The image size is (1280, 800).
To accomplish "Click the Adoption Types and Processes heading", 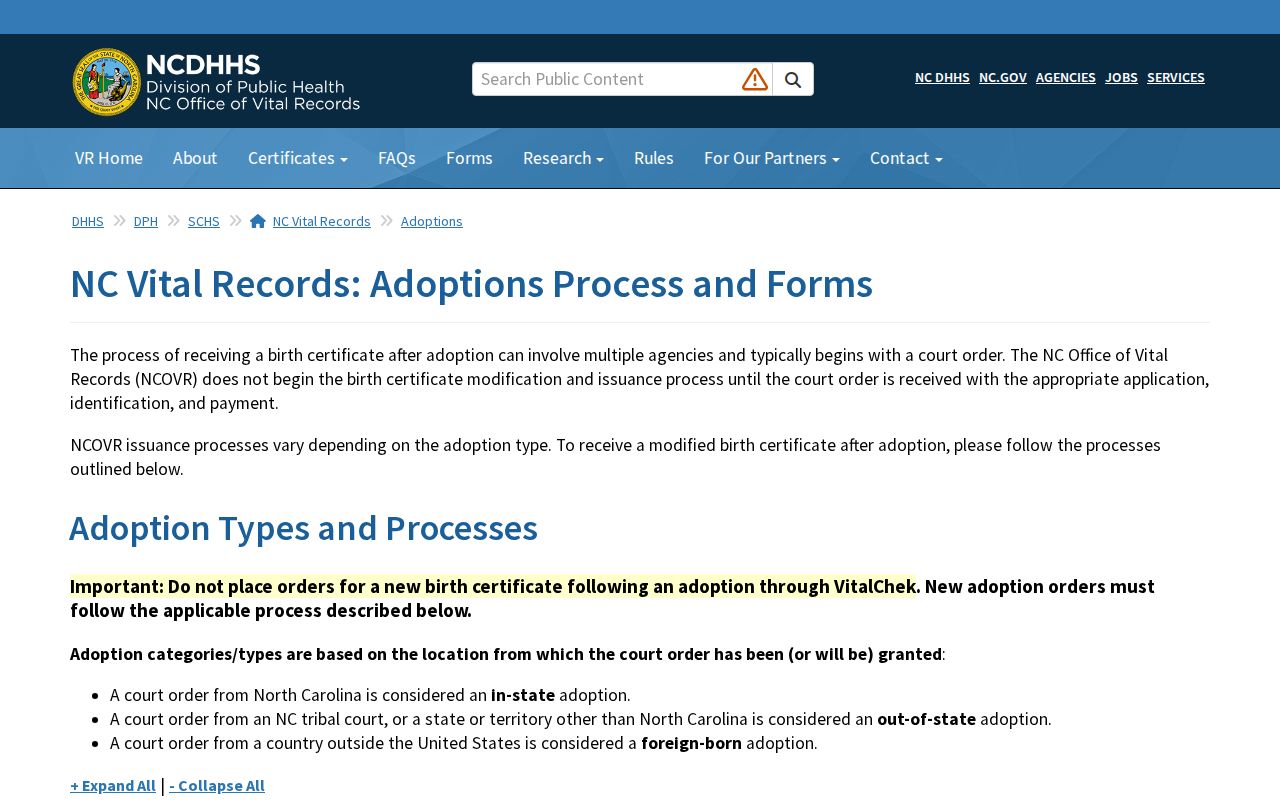I will pos(304,528).
